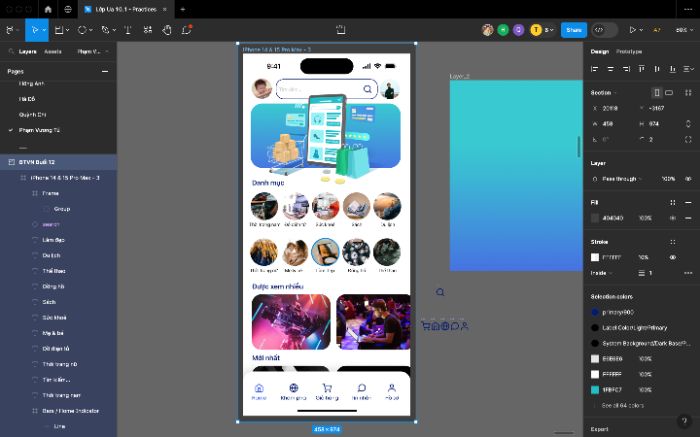Toggle layer visibility icon beside 100% opacity
Image resolution: width=700 pixels, height=437 pixels.
(x=688, y=179)
